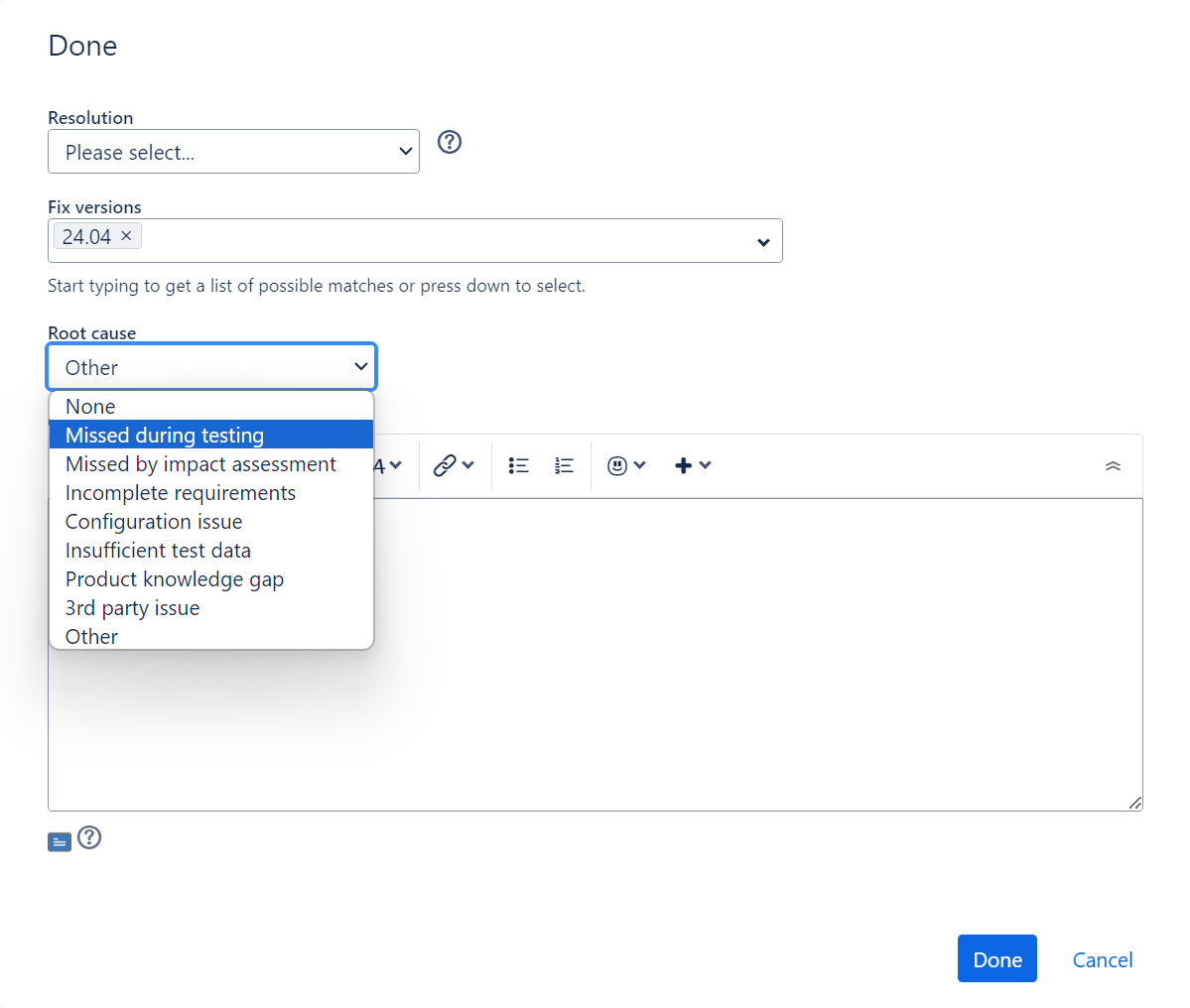Click the help icon next to Resolution
Screen dimensions: 1190x1008
pos(449,142)
